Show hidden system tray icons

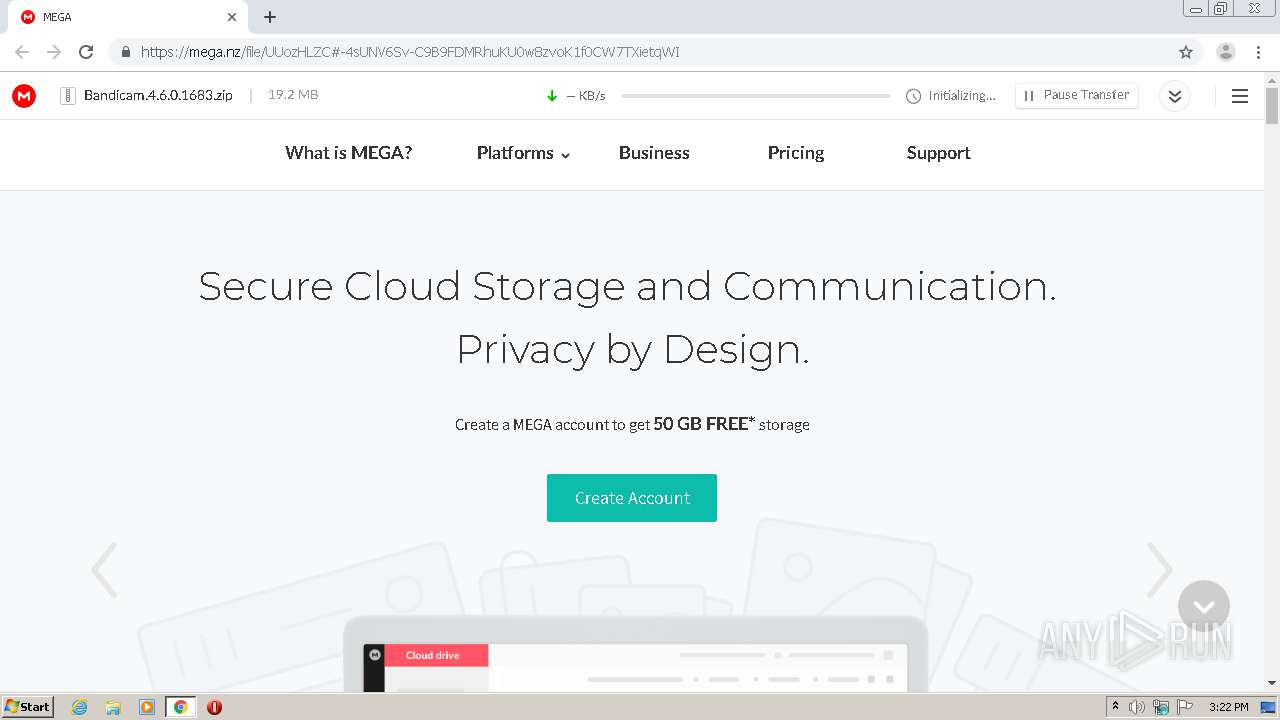click(x=1116, y=707)
